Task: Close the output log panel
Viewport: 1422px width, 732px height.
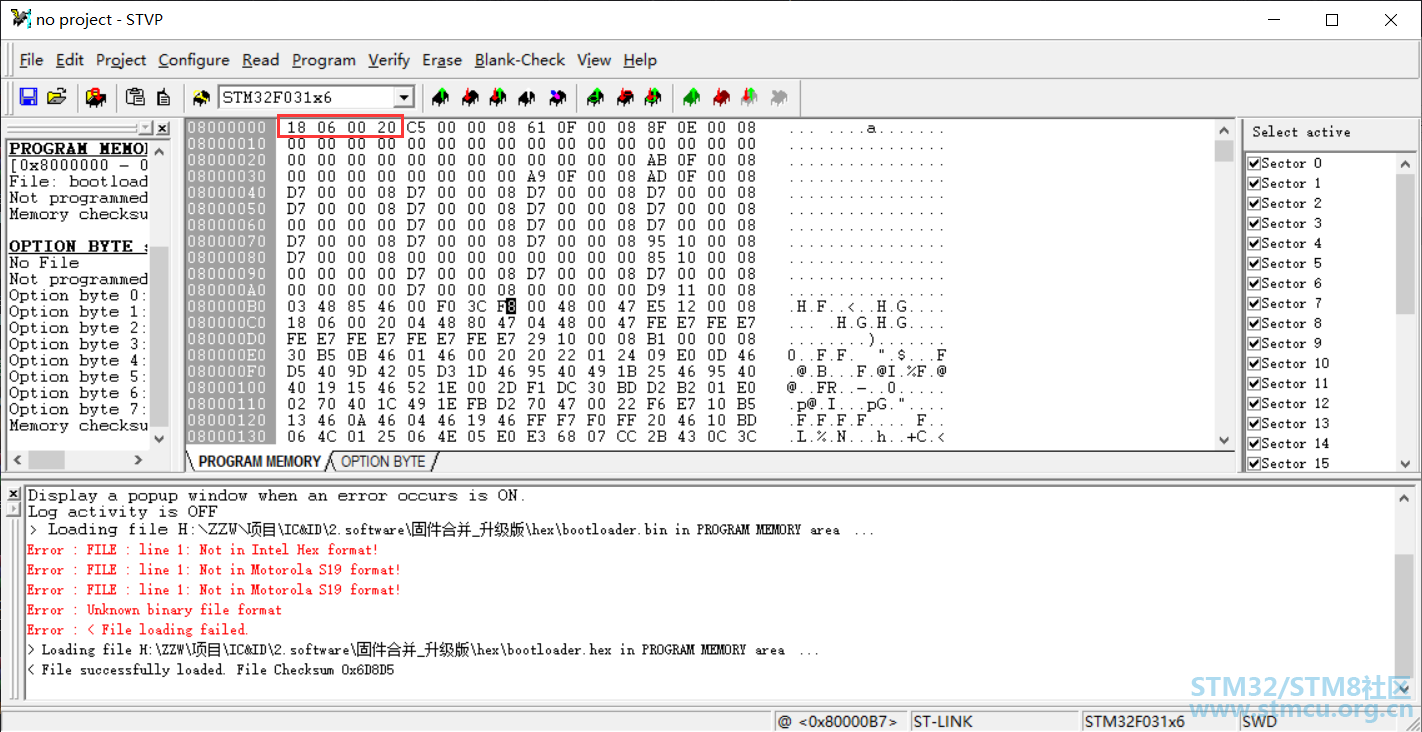Action: [x=13, y=494]
